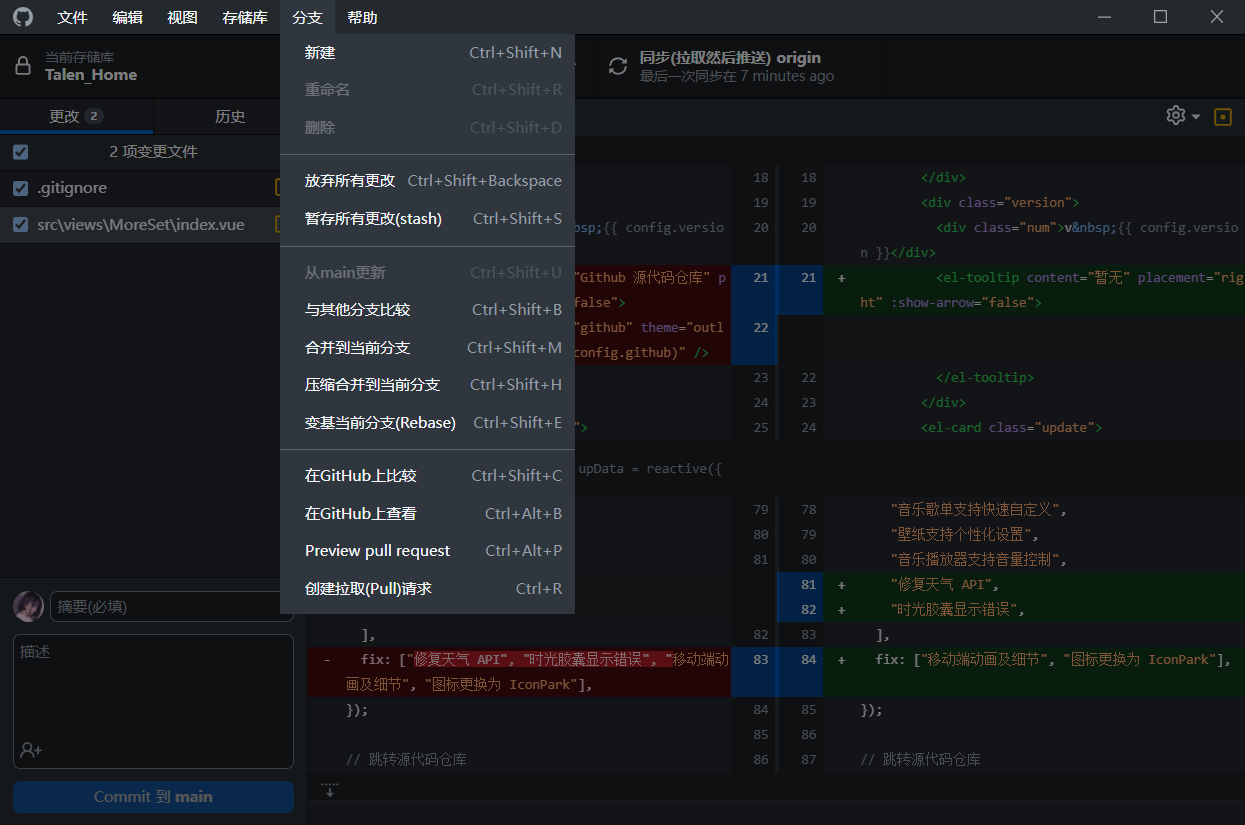Toggle the select-all changed files checkbox
The height and width of the screenshot is (825, 1245).
21,152
